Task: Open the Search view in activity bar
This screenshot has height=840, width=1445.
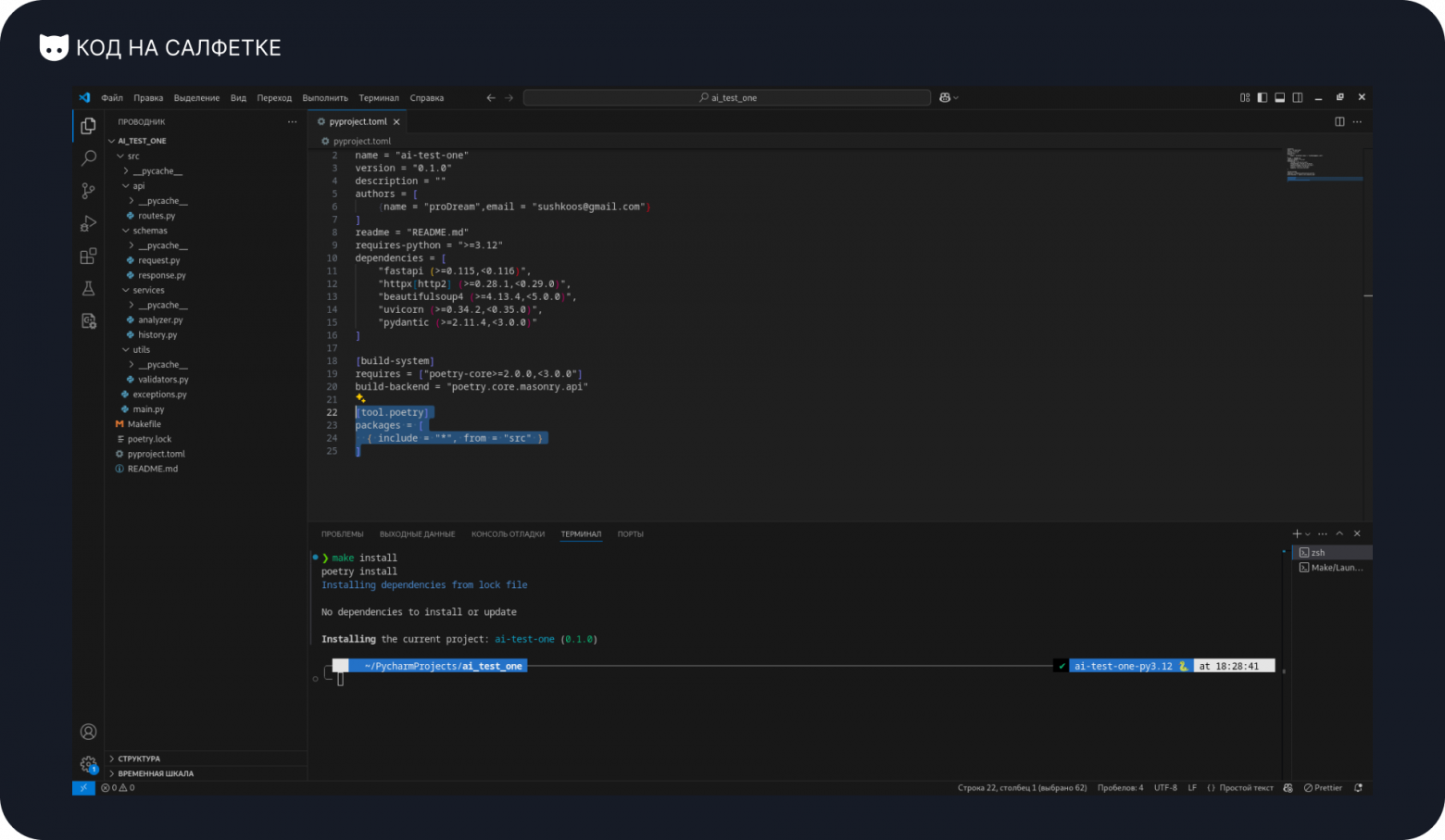Action: (x=88, y=158)
